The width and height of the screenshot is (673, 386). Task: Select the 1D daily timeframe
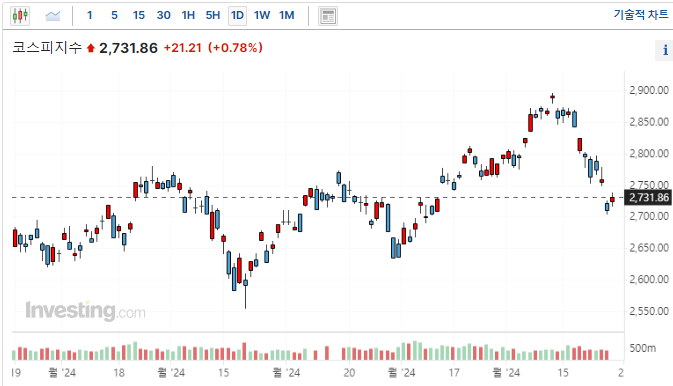point(237,16)
